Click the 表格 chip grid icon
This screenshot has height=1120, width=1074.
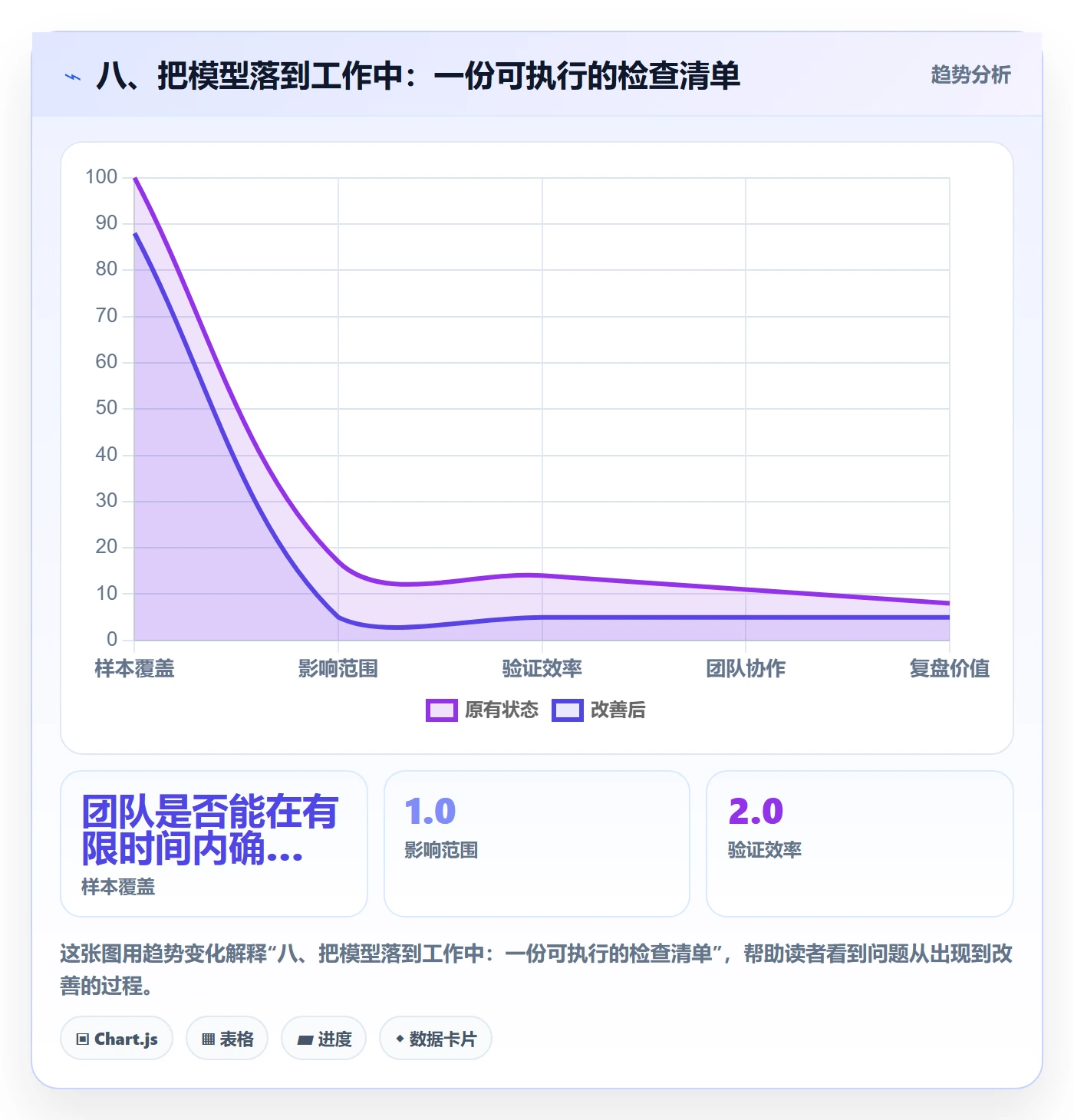(208, 1039)
